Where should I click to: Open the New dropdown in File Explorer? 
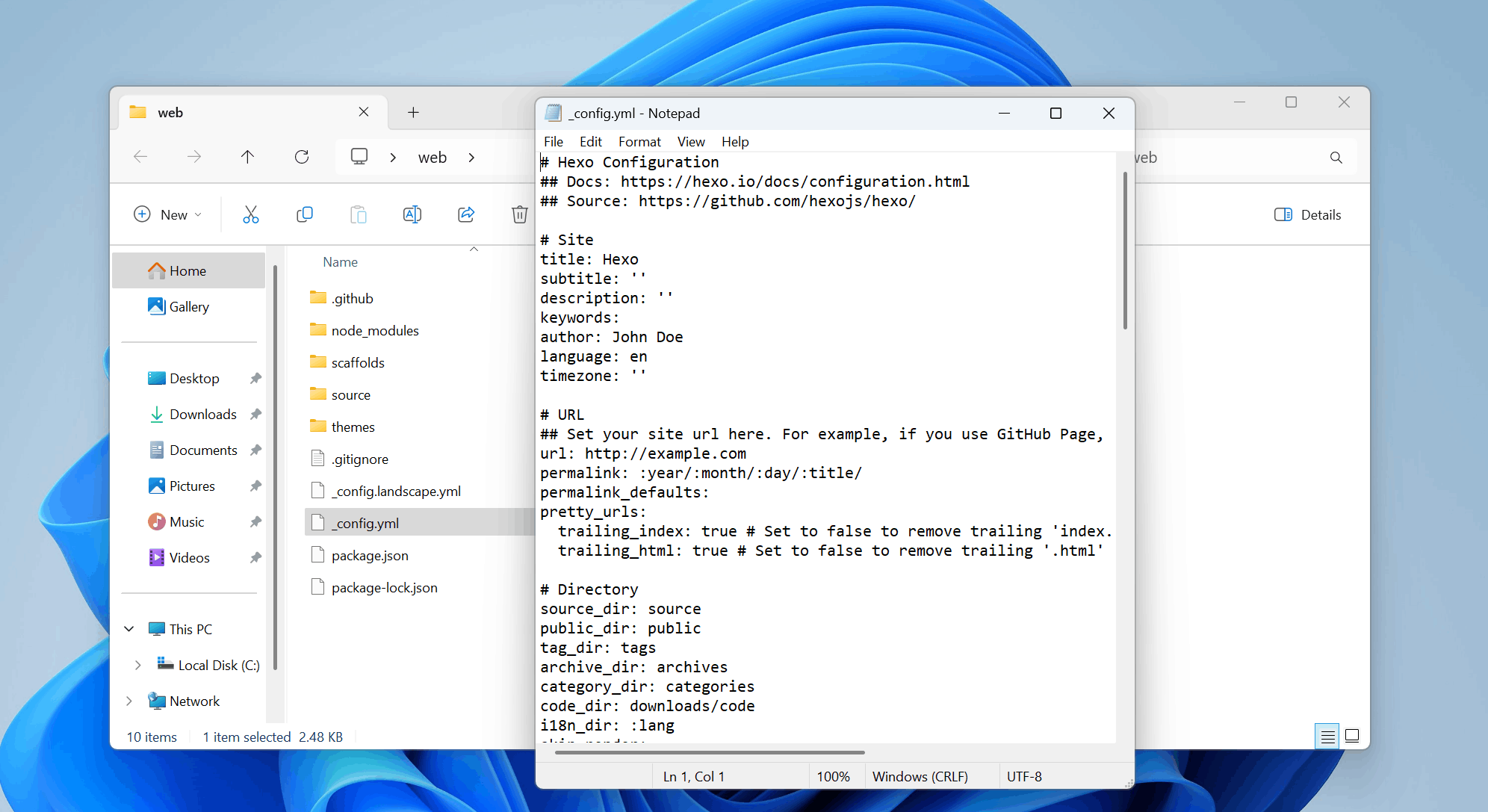pos(168,215)
